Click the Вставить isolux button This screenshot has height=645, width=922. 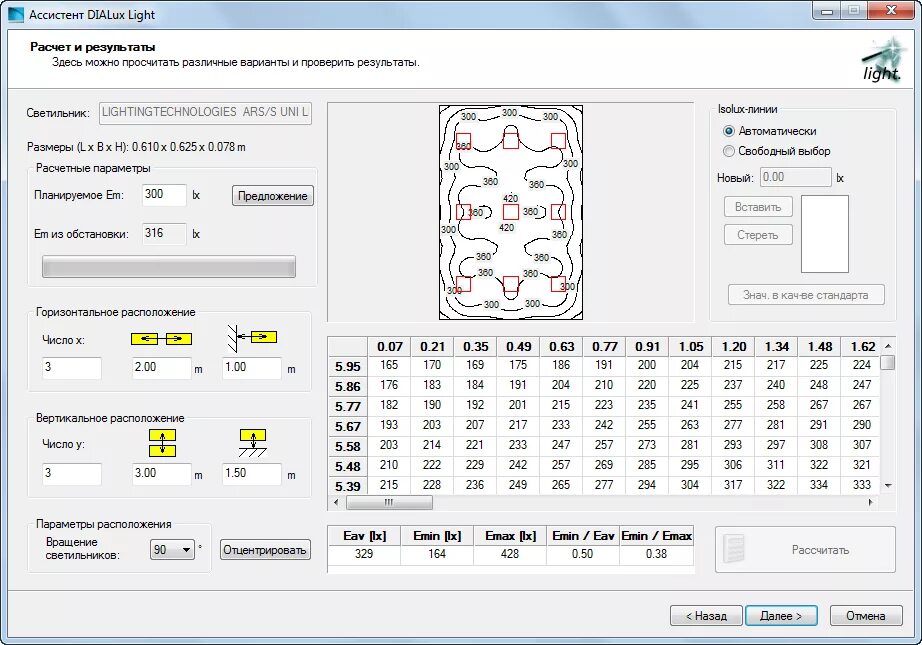point(758,207)
